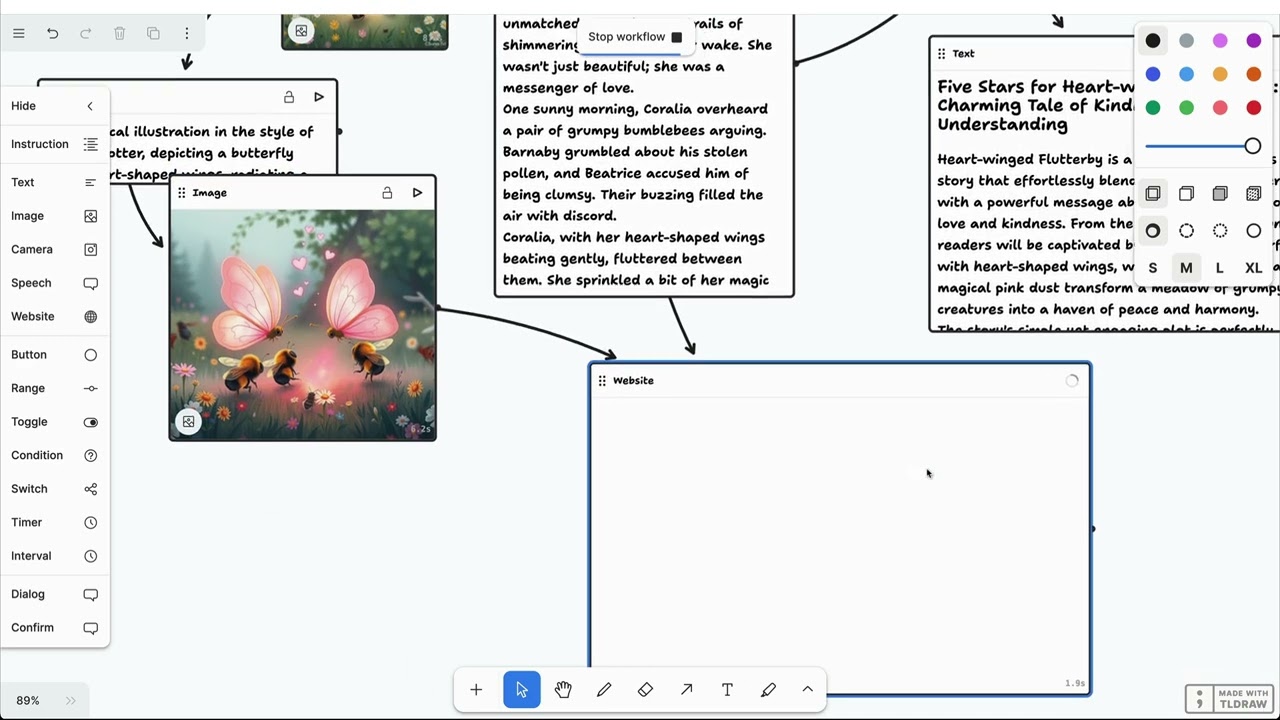Pick the black color swatch
The width and height of the screenshot is (1280, 720).
[x=1153, y=41]
